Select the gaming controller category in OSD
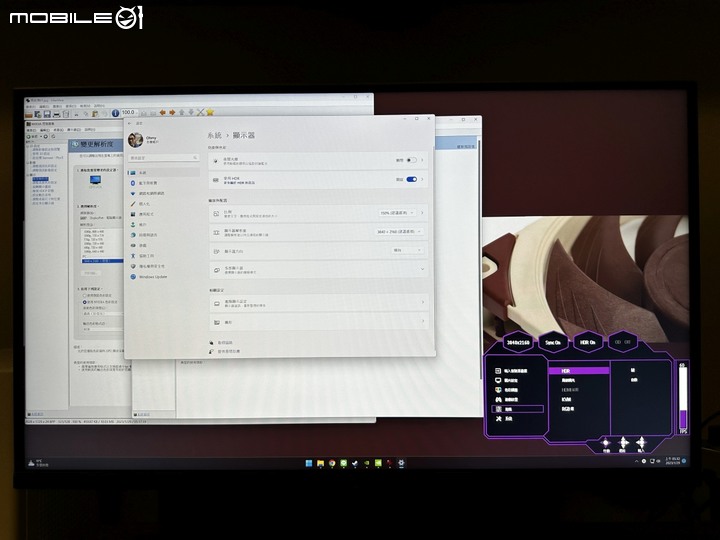 (506, 399)
